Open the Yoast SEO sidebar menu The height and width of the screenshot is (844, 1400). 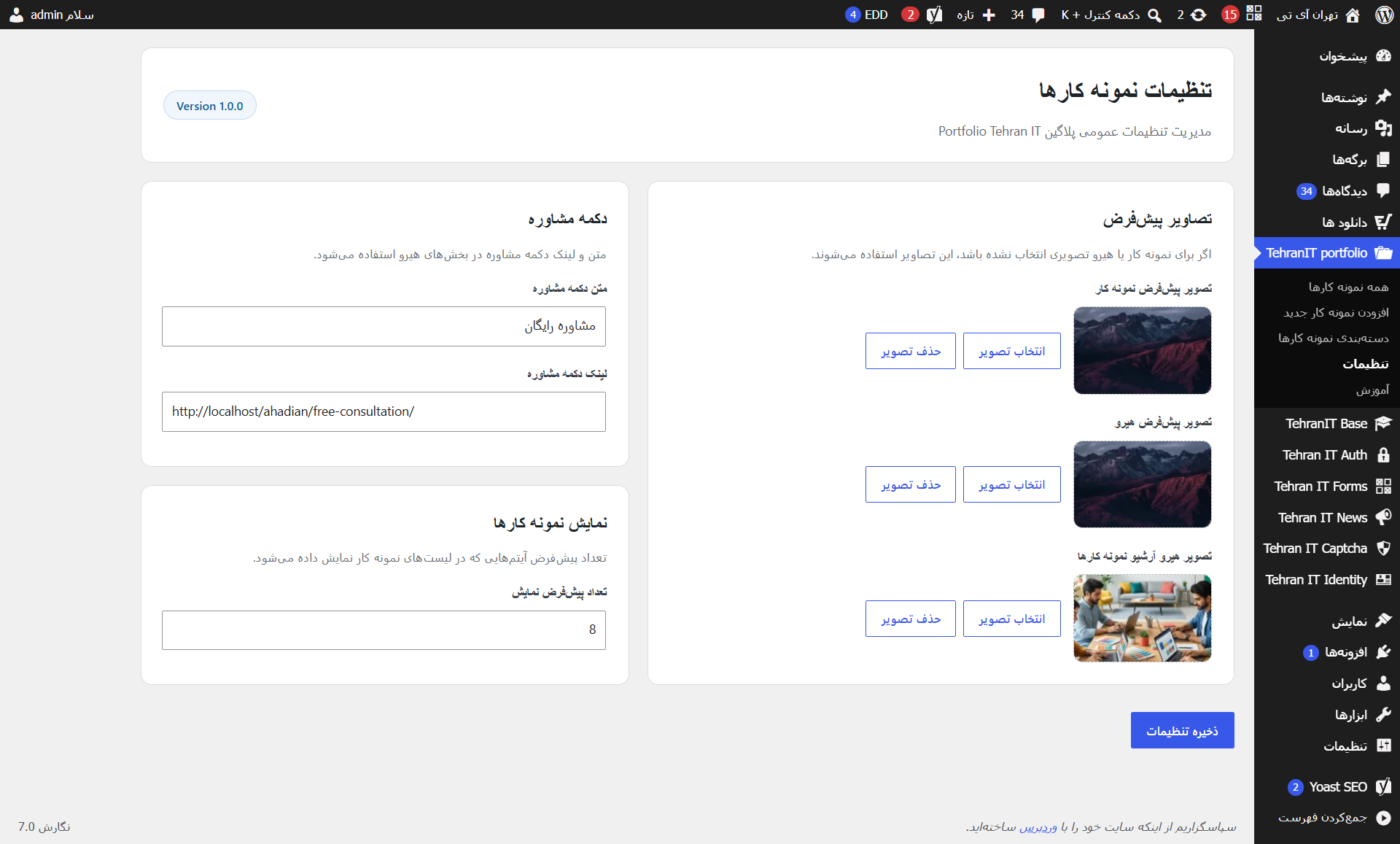point(1327,787)
